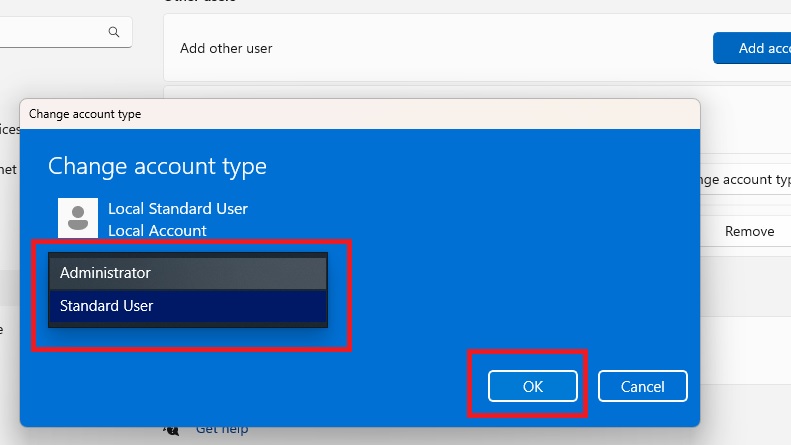
Task: Choose the Standard User option
Action: pyautogui.click(x=188, y=306)
